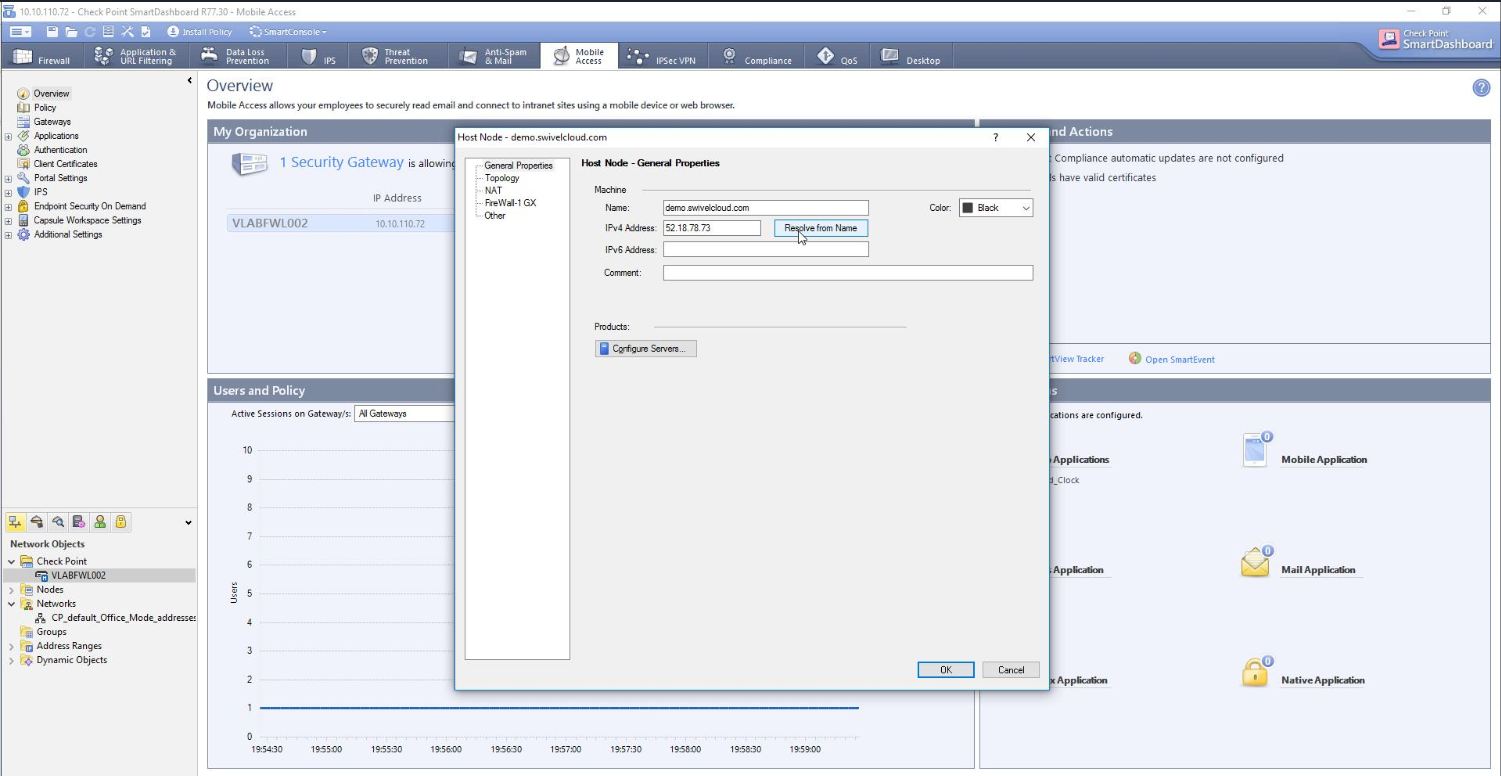1501x776 pixels.
Task: Click the yellow lock icon in object toolbar
Action: point(120,522)
